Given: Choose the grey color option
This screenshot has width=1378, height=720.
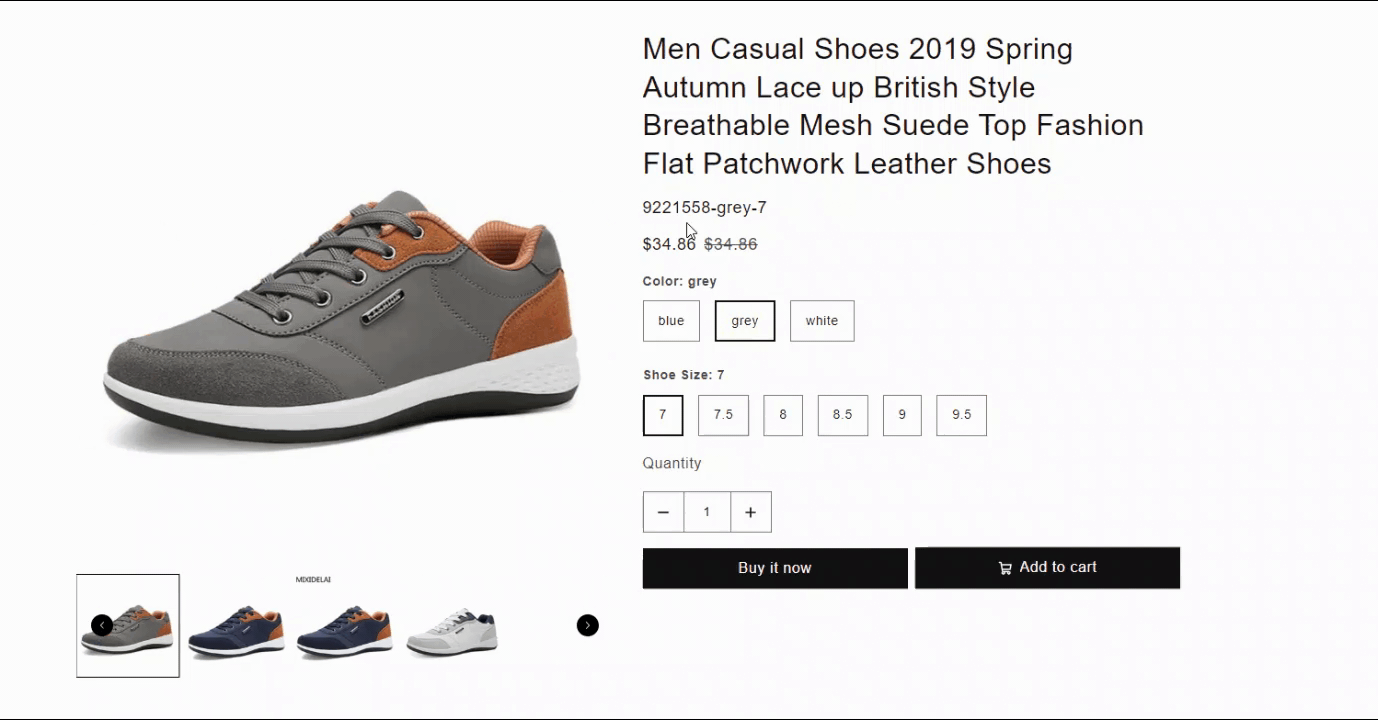Looking at the screenshot, I should coord(745,321).
